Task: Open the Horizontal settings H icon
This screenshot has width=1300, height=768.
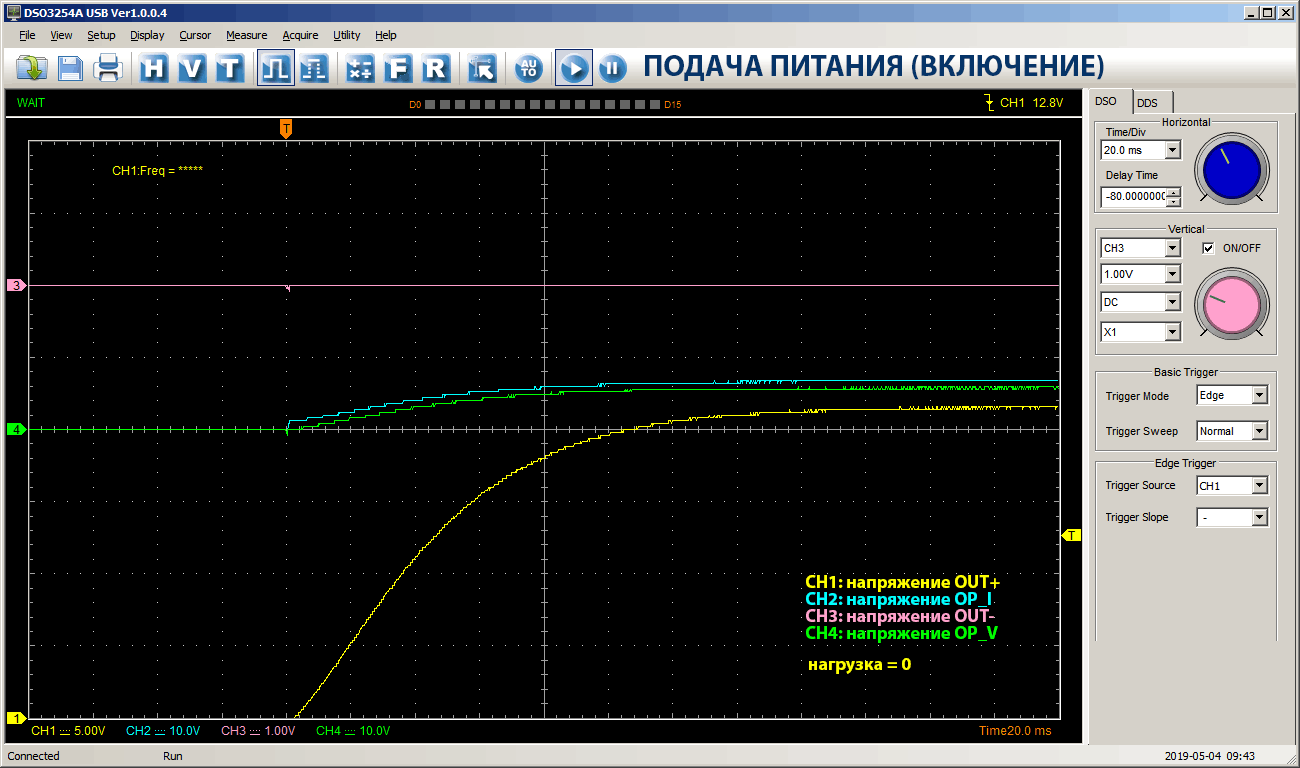Action: (154, 68)
